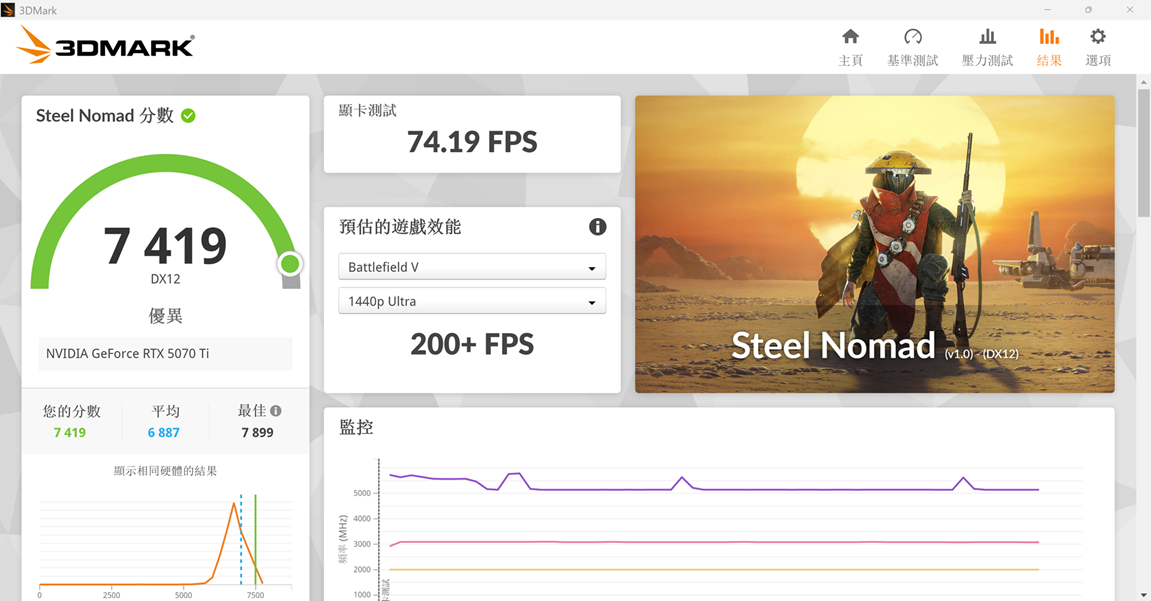Viewport: 1151px width, 601px height.
Task: Minimize the 3DMark window
Action: [x=1047, y=10]
